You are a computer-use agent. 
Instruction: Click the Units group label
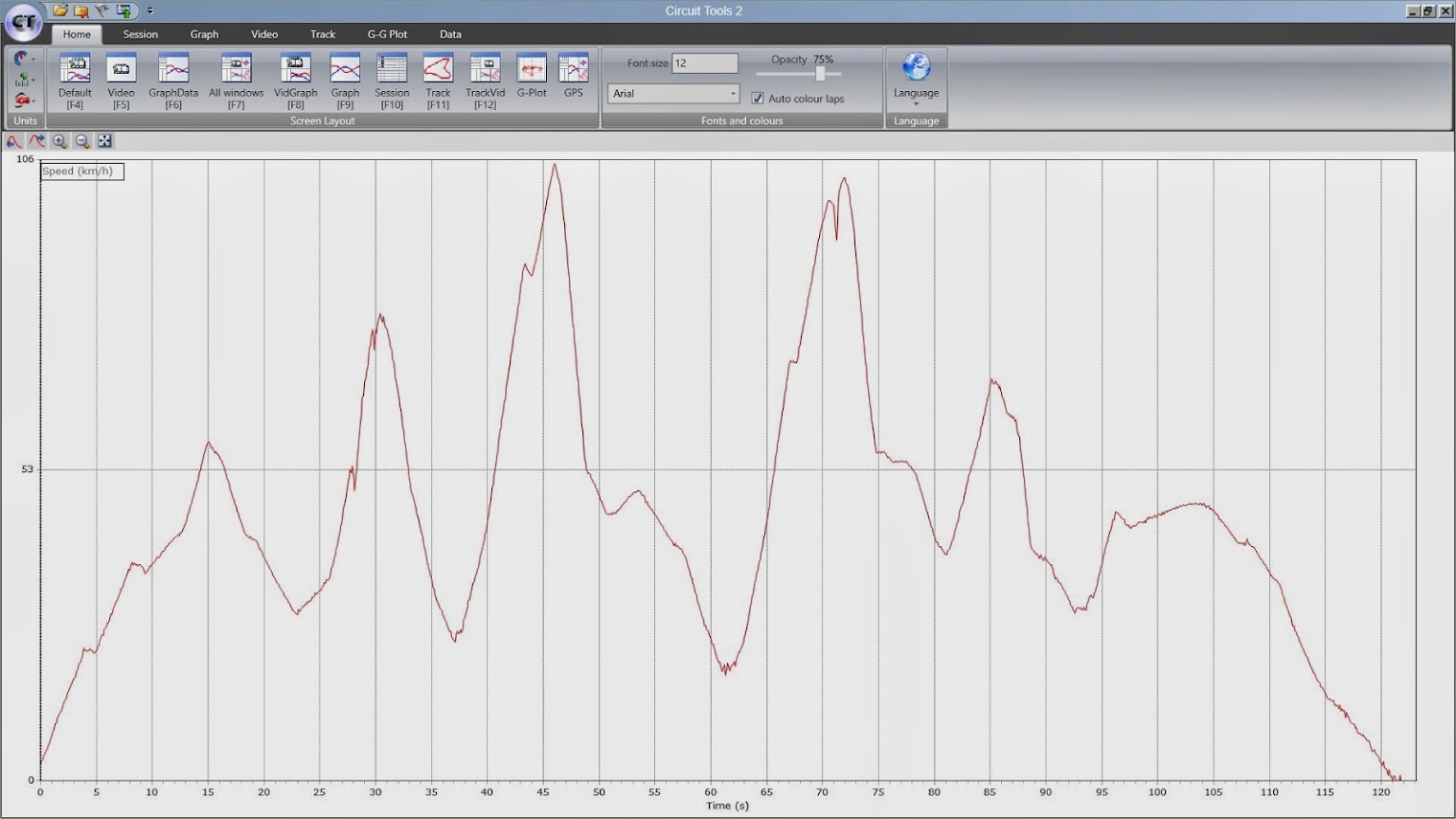[x=25, y=121]
